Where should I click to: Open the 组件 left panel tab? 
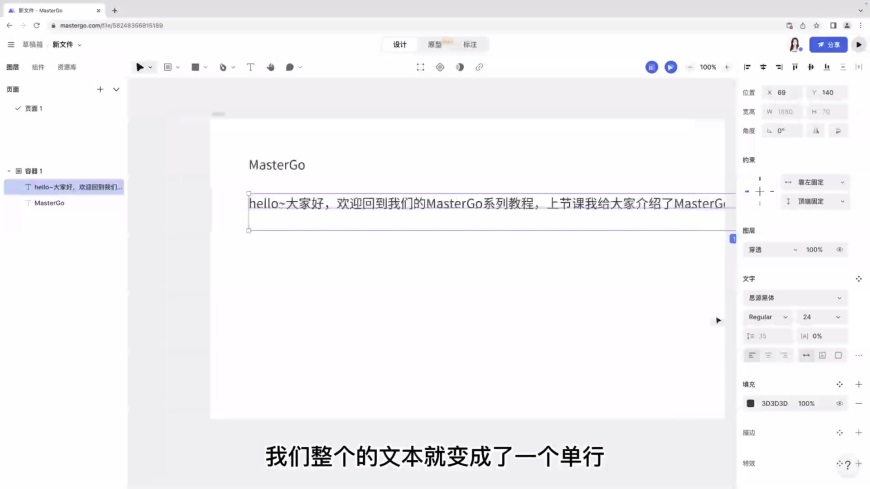point(38,67)
